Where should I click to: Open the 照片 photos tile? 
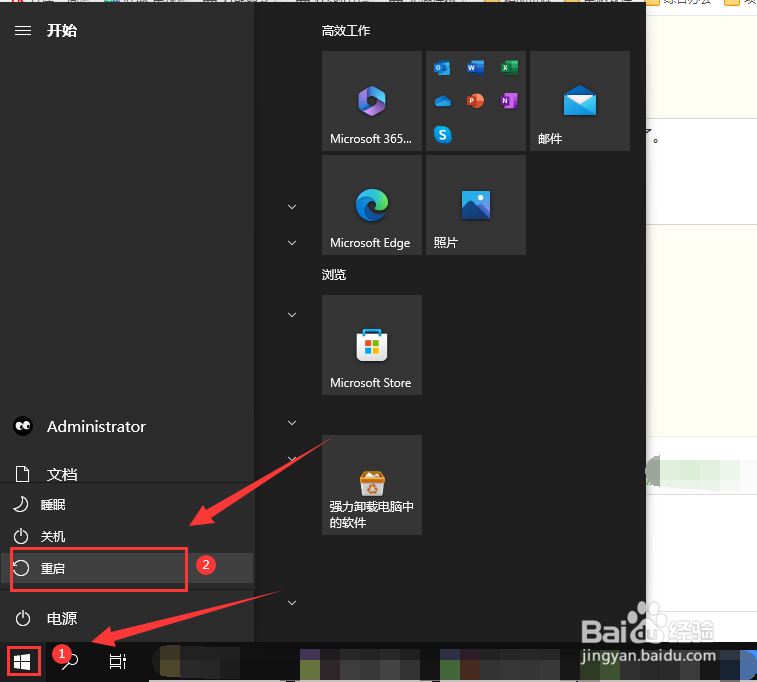coord(476,205)
